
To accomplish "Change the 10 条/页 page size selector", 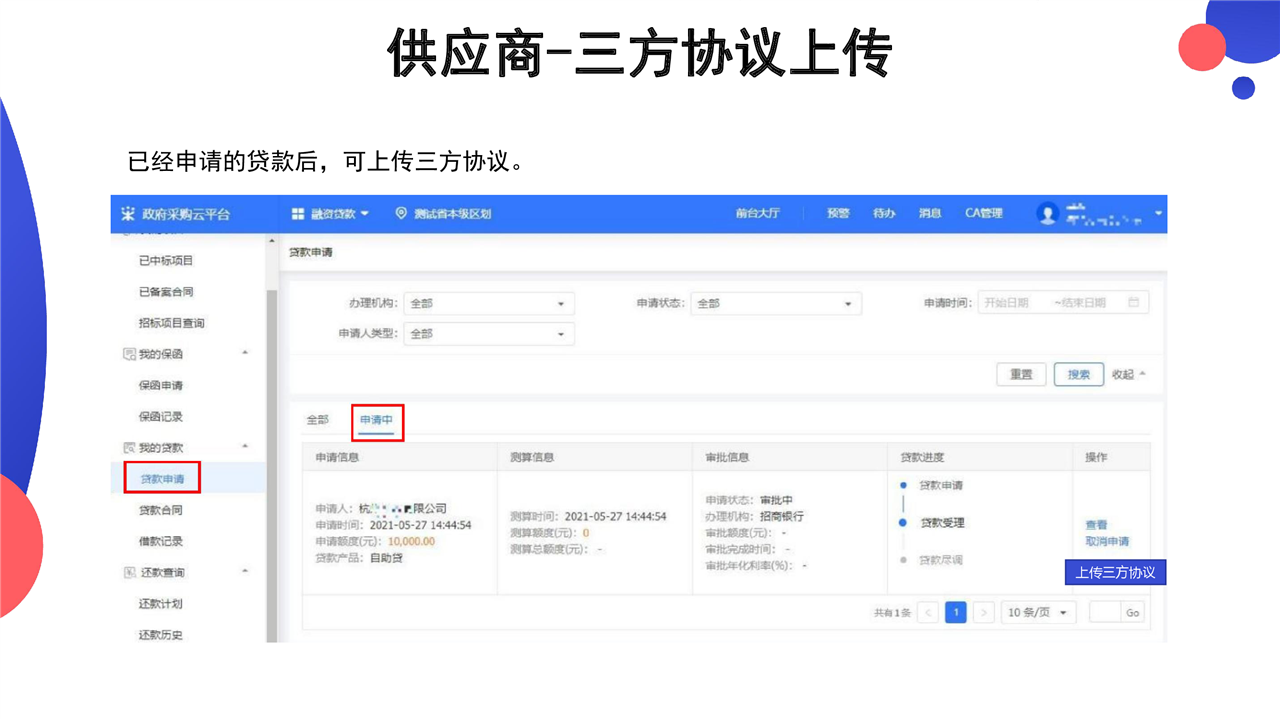I will click(x=1038, y=612).
